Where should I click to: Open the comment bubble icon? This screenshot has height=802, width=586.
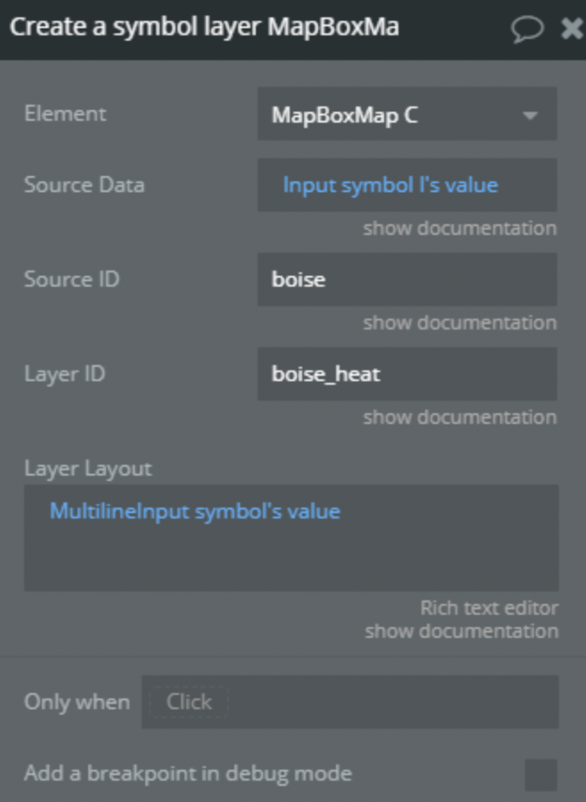(x=527, y=28)
